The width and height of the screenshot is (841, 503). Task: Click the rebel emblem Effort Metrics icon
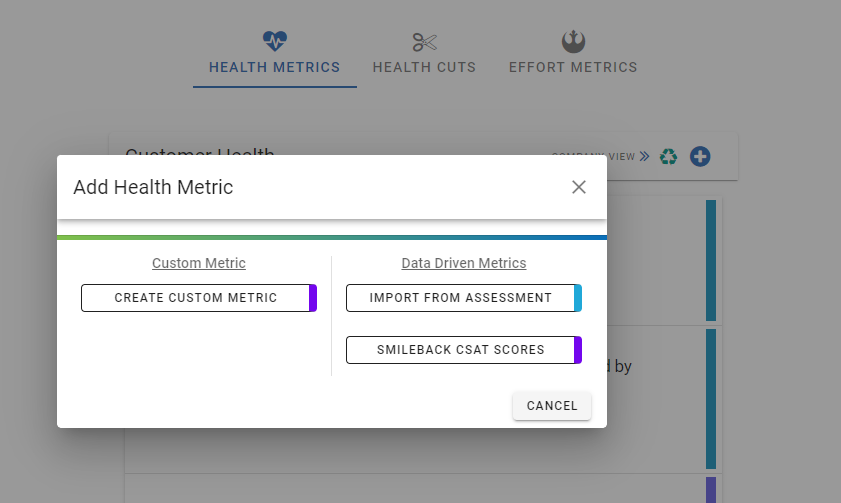pyautogui.click(x=573, y=41)
